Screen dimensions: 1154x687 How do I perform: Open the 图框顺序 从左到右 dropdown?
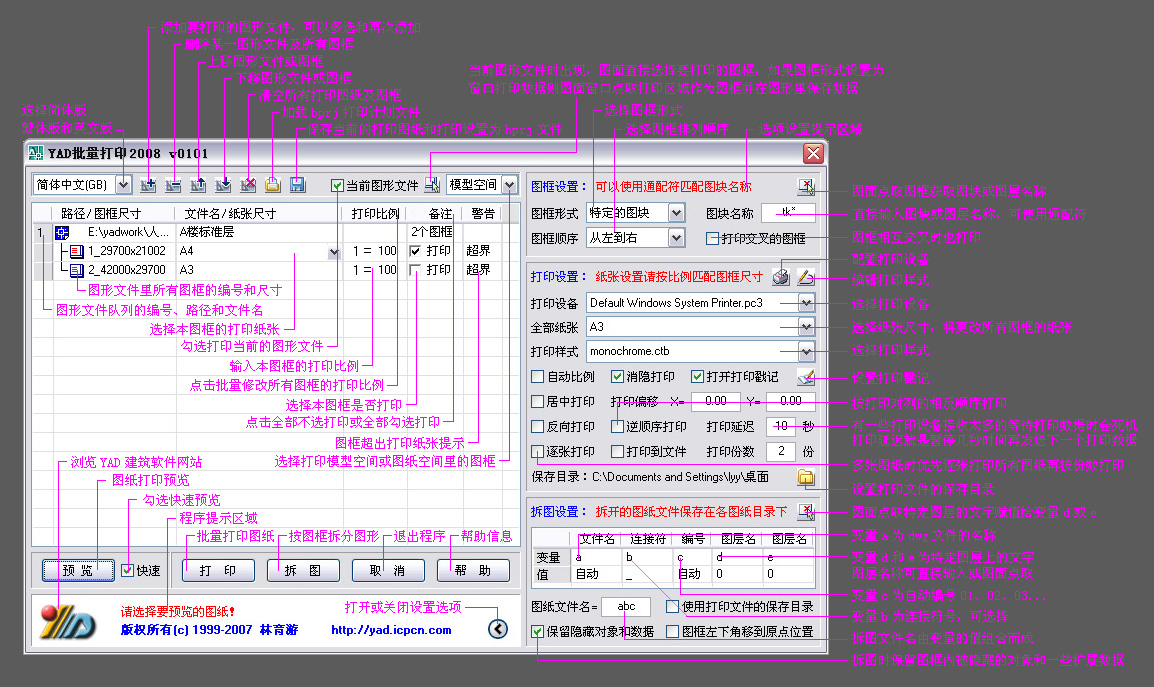(x=676, y=238)
